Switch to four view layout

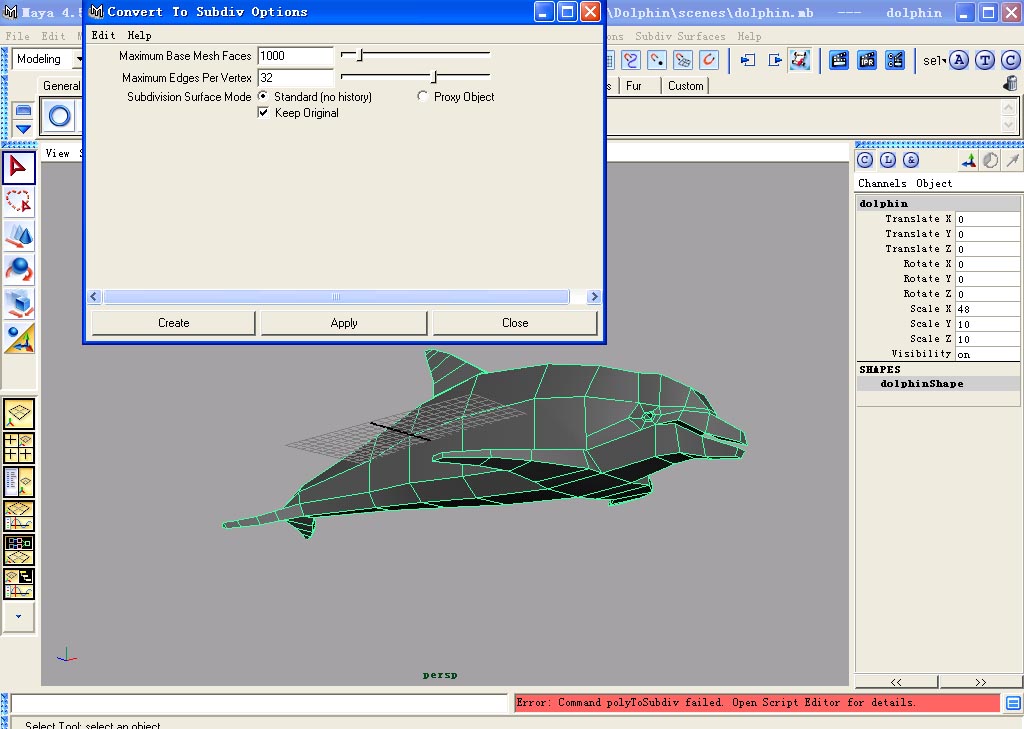coord(19,447)
